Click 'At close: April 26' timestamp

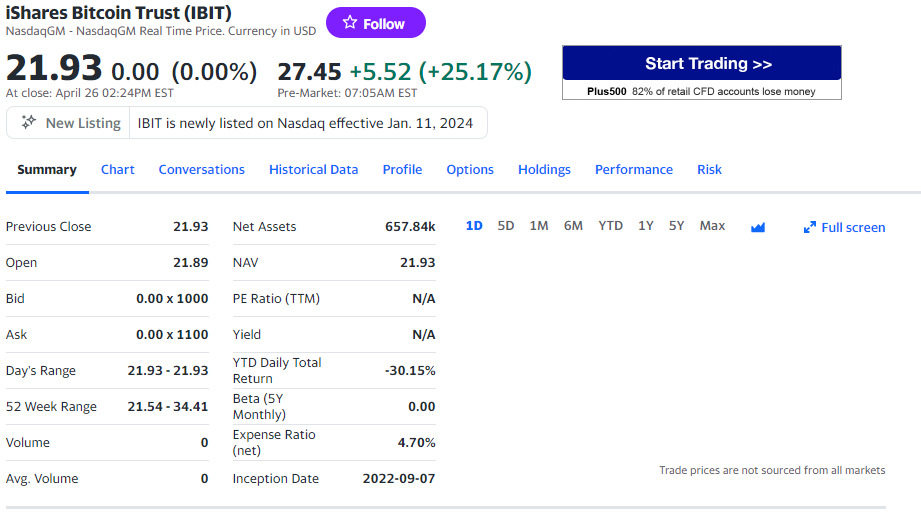[x=90, y=93]
